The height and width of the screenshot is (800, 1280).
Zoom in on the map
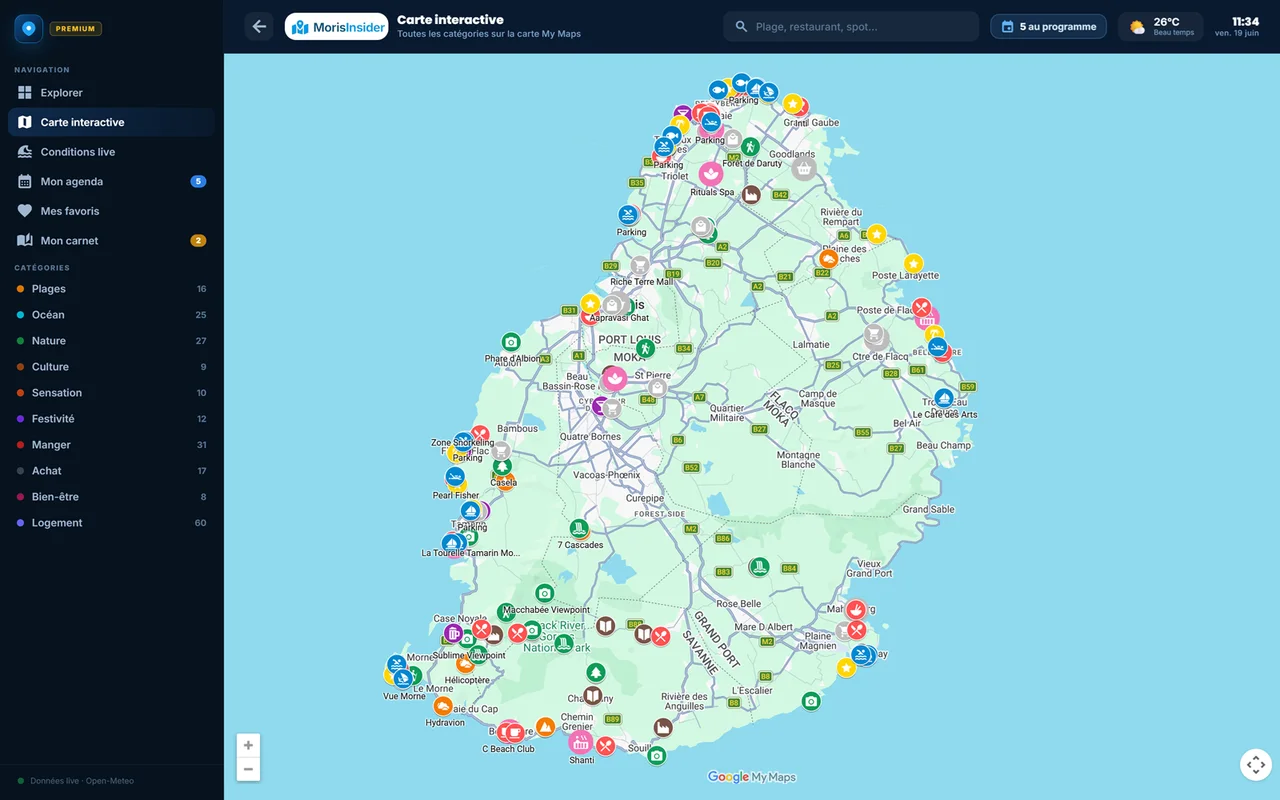coord(248,745)
